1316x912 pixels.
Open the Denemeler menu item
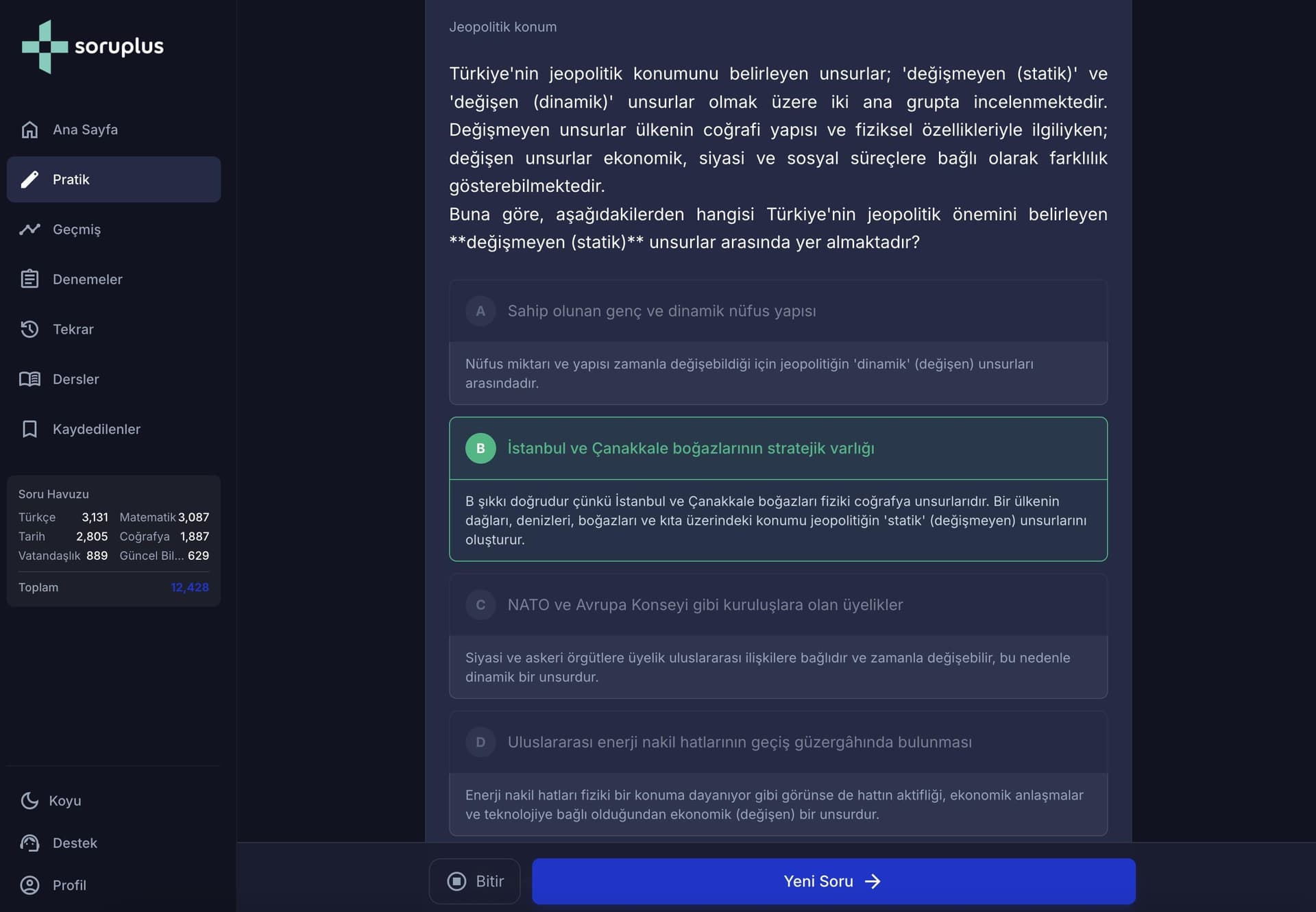(x=87, y=280)
